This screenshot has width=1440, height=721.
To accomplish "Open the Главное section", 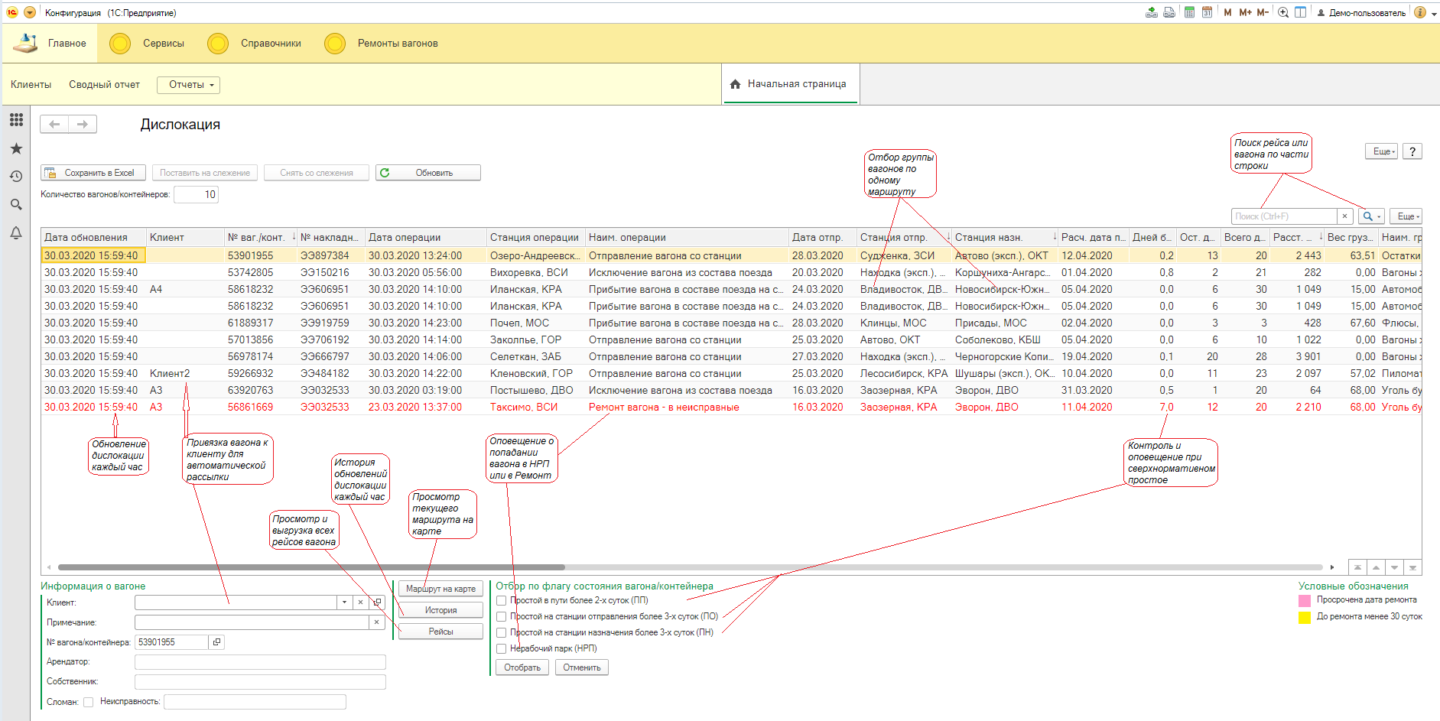I will pos(50,43).
